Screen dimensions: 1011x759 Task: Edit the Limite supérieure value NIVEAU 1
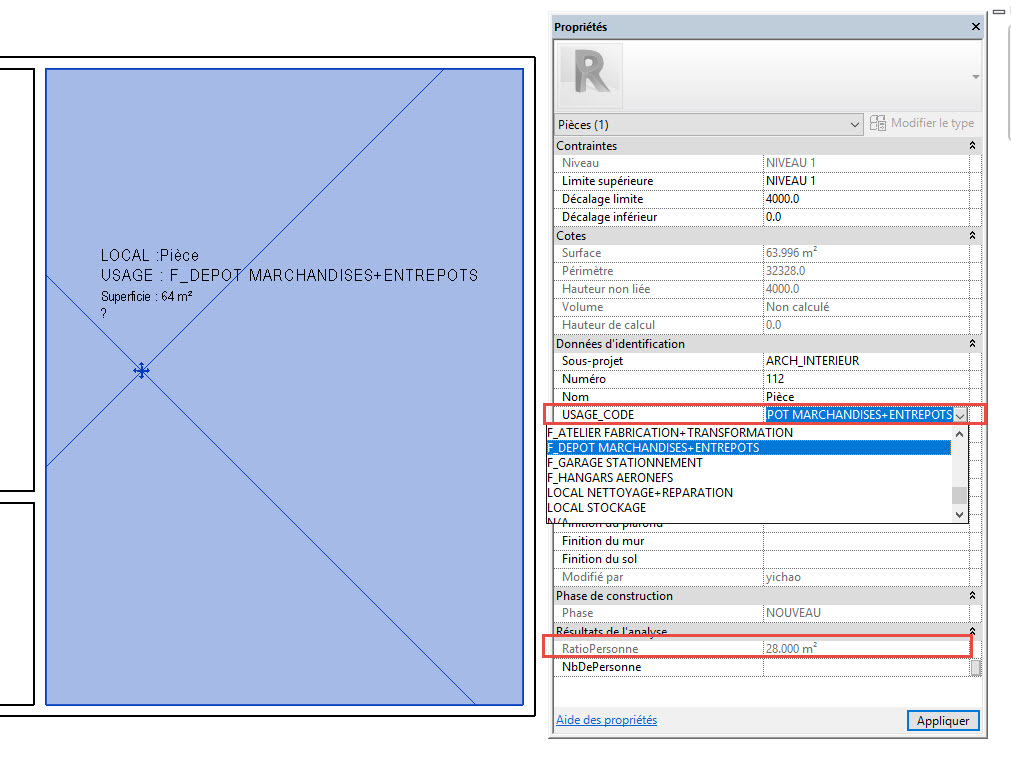click(x=866, y=181)
